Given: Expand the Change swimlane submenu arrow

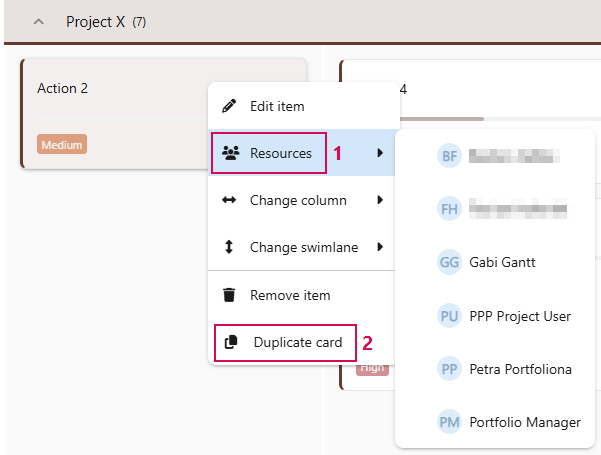Looking at the screenshot, I should [x=380, y=247].
